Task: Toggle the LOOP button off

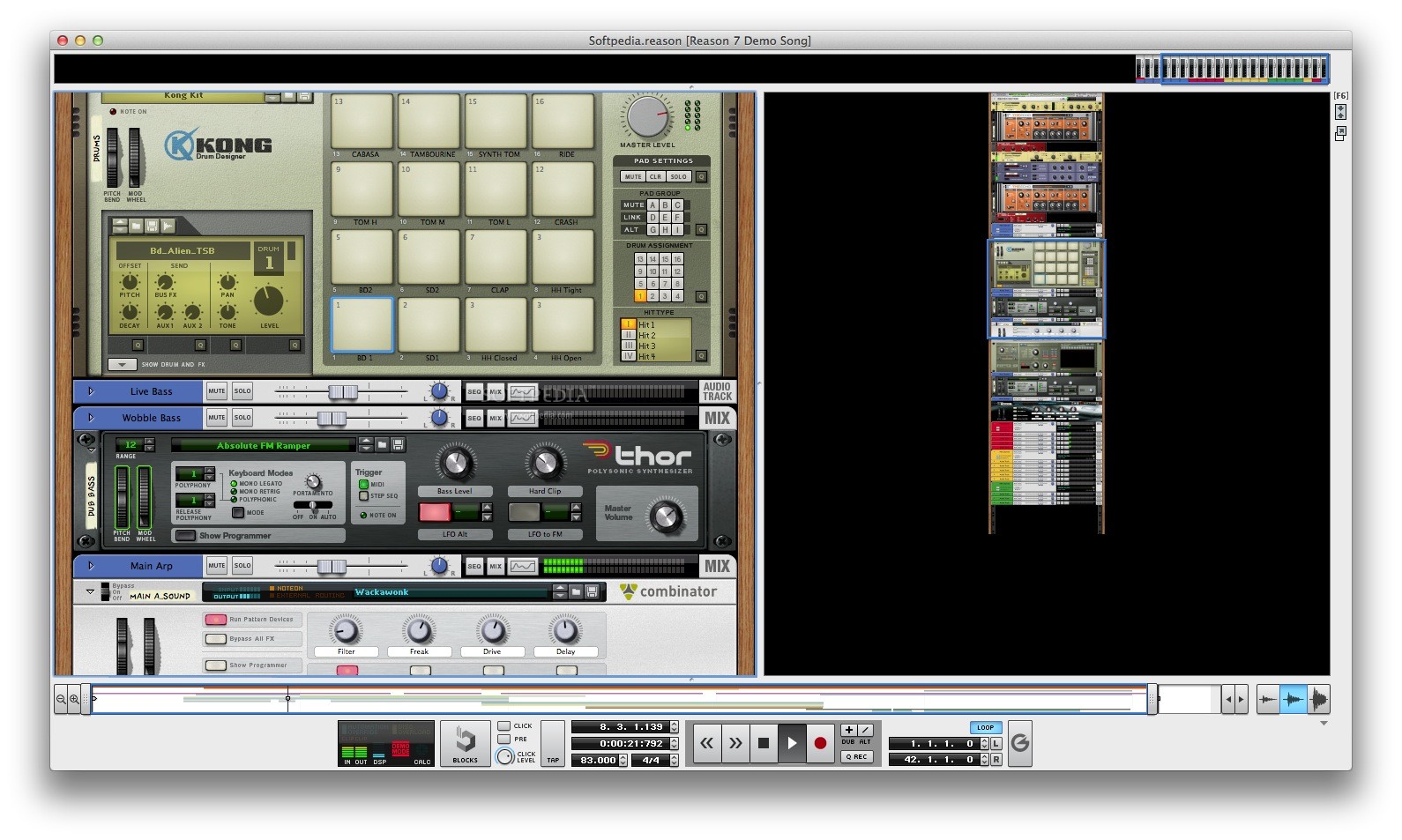Action: pos(986,727)
